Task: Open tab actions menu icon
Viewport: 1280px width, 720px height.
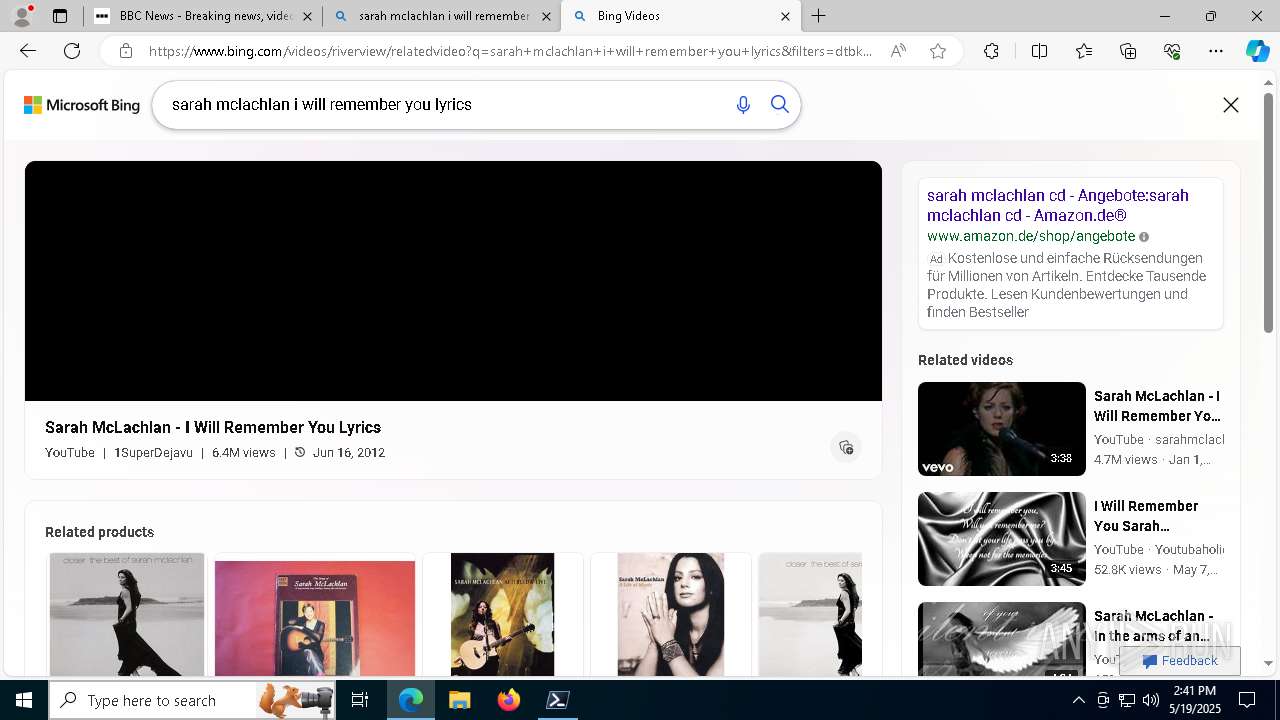Action: [60, 16]
